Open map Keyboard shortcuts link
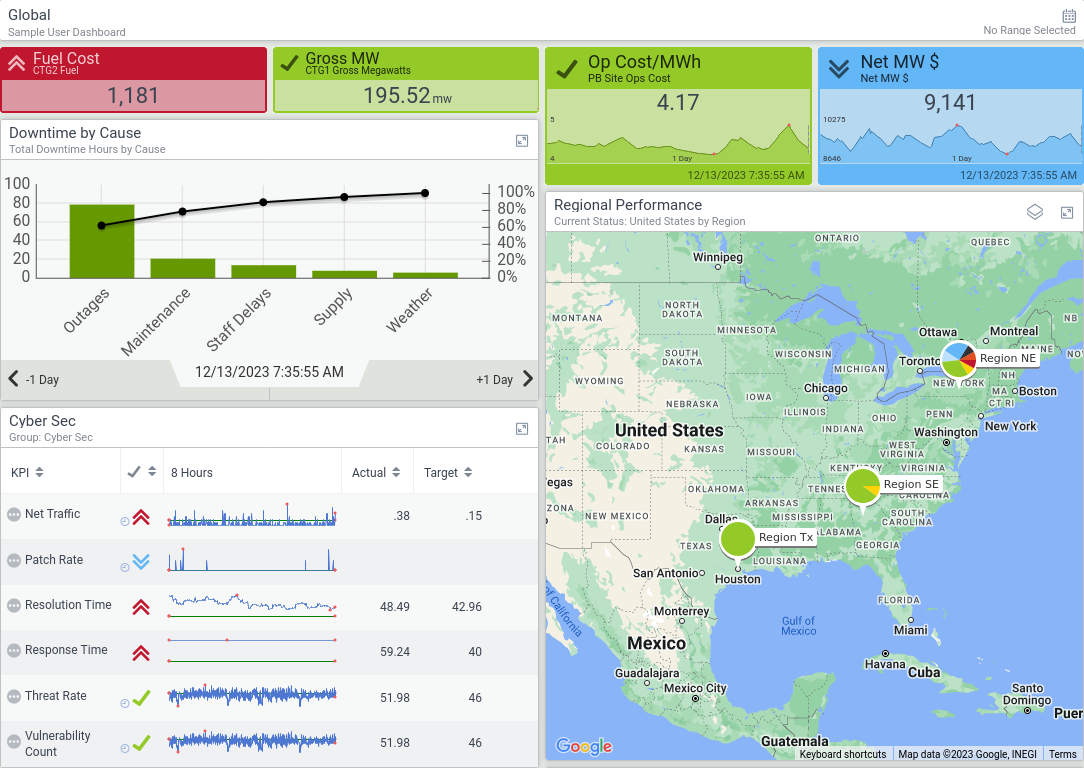 842,755
